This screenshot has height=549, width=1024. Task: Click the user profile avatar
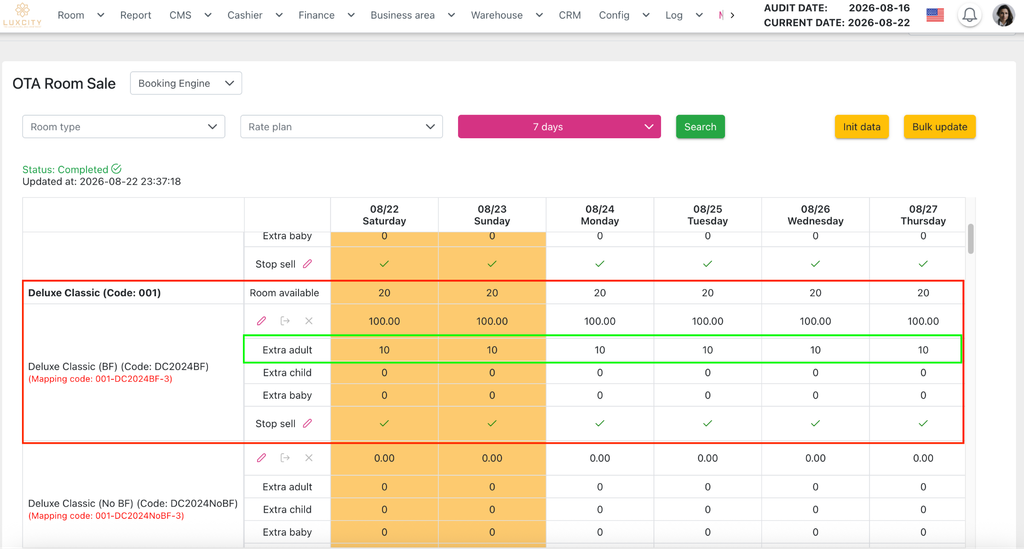pyautogui.click(x=1003, y=15)
